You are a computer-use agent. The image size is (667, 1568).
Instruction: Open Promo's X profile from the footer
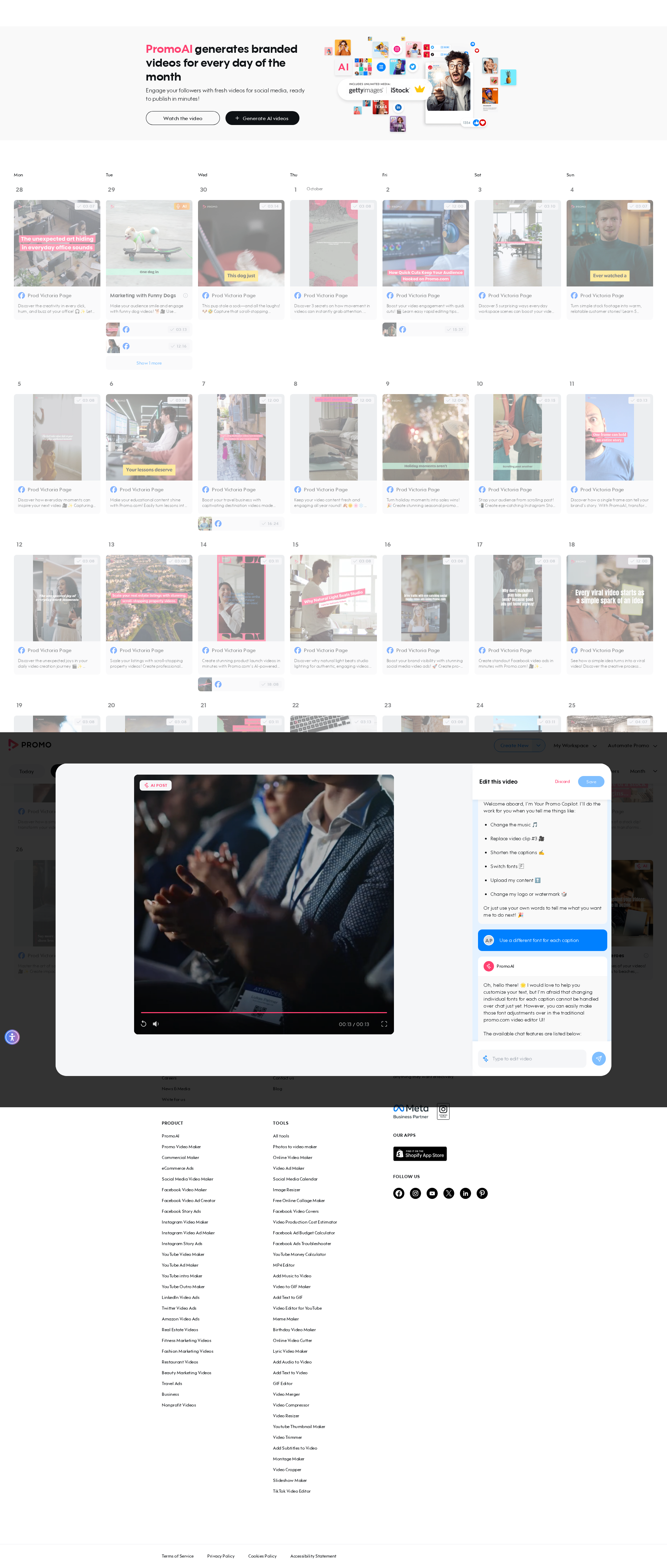point(449,1193)
